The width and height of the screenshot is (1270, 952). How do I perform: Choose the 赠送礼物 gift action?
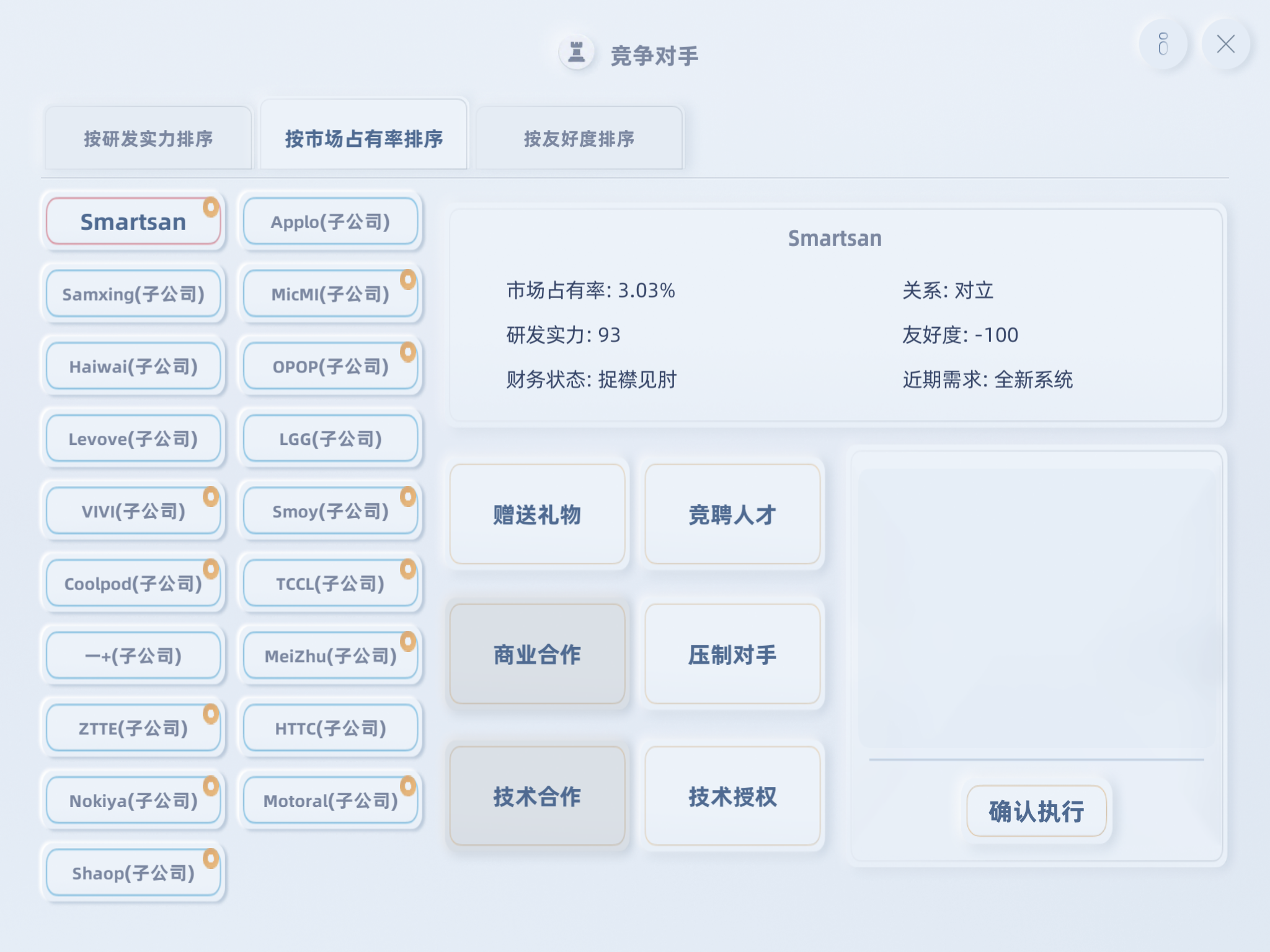pyautogui.click(x=537, y=514)
